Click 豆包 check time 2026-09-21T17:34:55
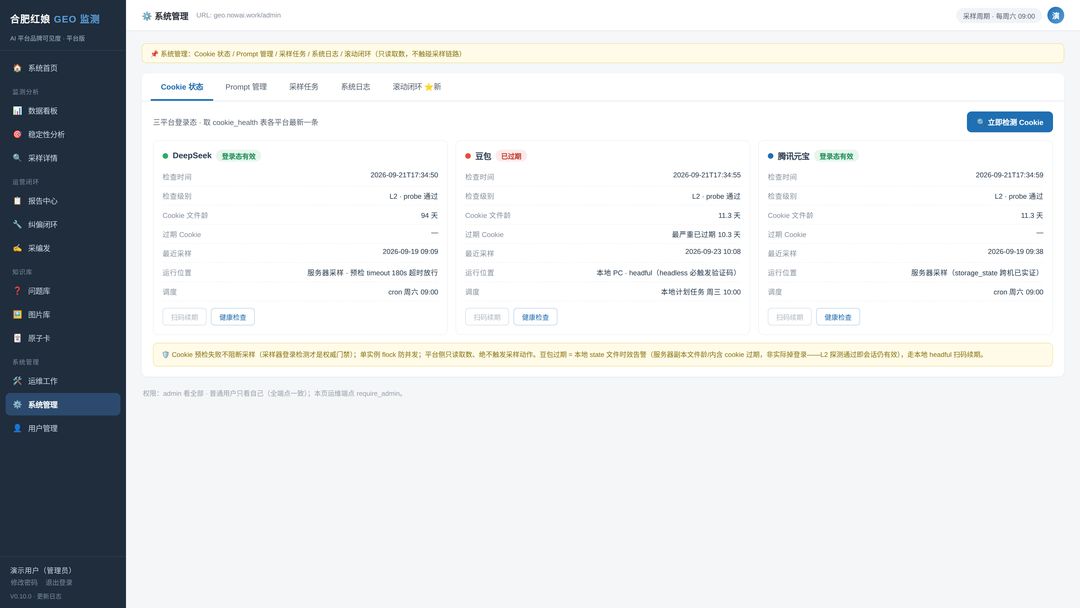 point(707,176)
